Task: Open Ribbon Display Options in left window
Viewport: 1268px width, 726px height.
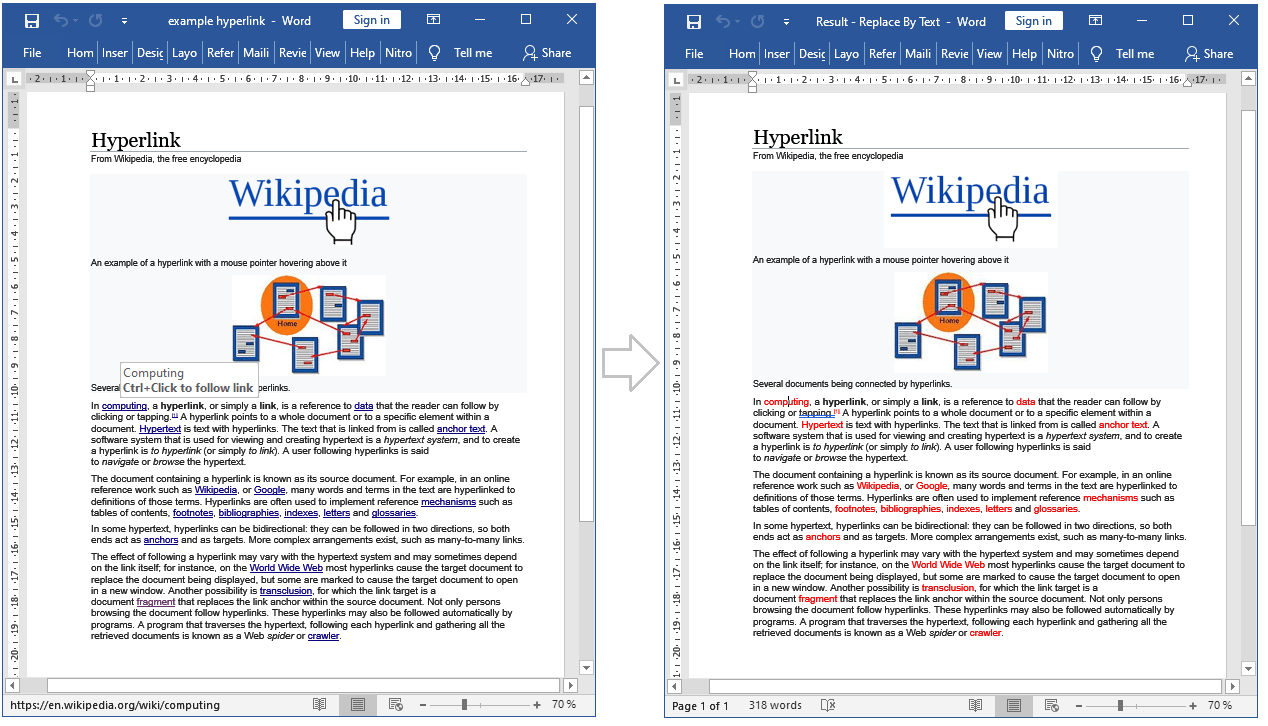Action: coord(434,20)
